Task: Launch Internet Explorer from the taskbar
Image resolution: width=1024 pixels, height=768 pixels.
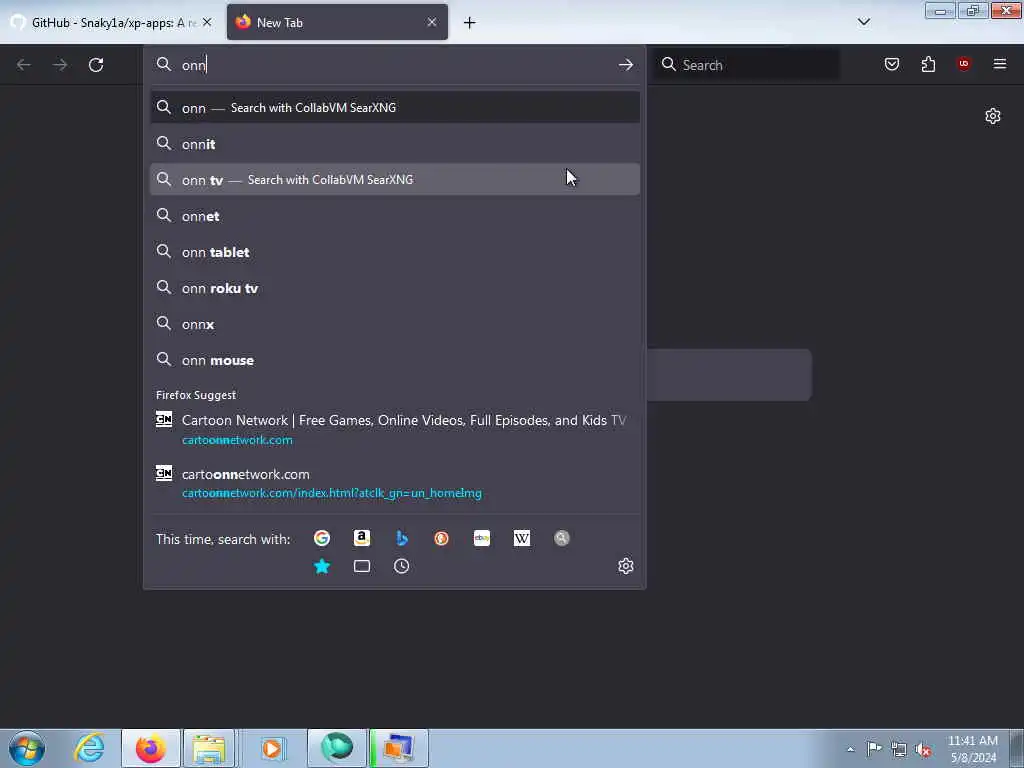Action: 89,748
